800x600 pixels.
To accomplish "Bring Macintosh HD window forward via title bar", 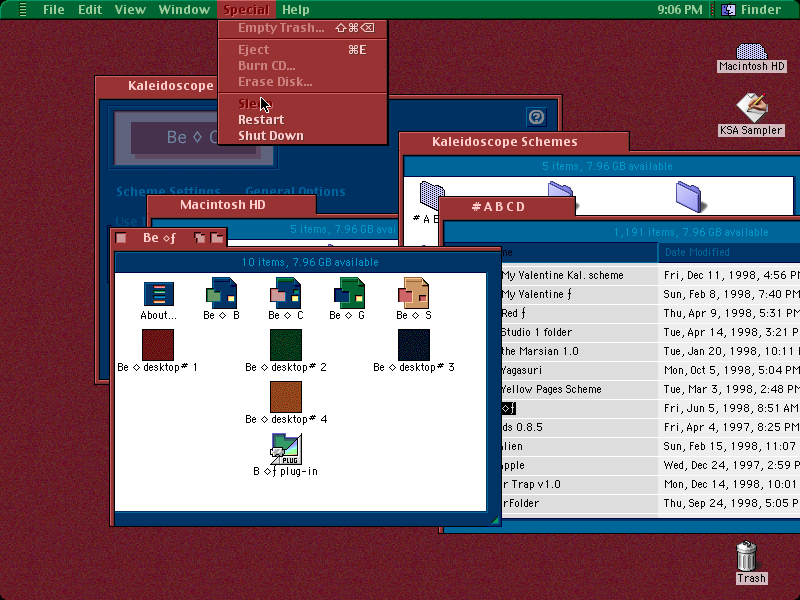I will coord(232,205).
